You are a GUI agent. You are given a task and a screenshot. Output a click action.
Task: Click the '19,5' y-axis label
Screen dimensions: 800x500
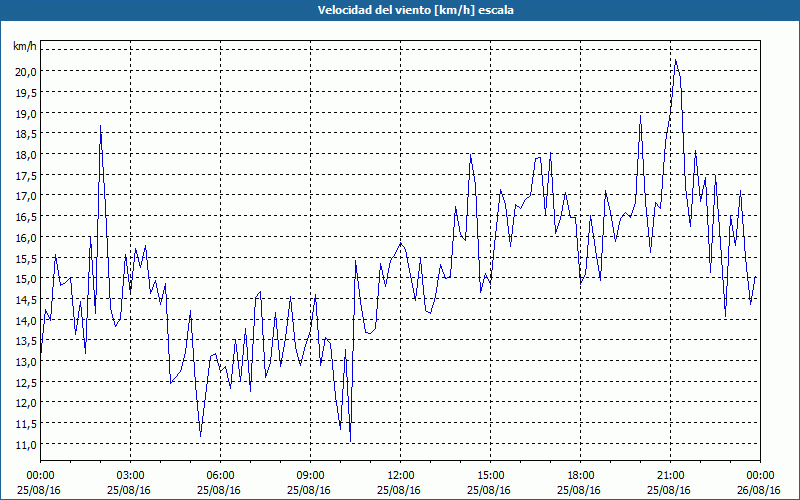[x=26, y=93]
